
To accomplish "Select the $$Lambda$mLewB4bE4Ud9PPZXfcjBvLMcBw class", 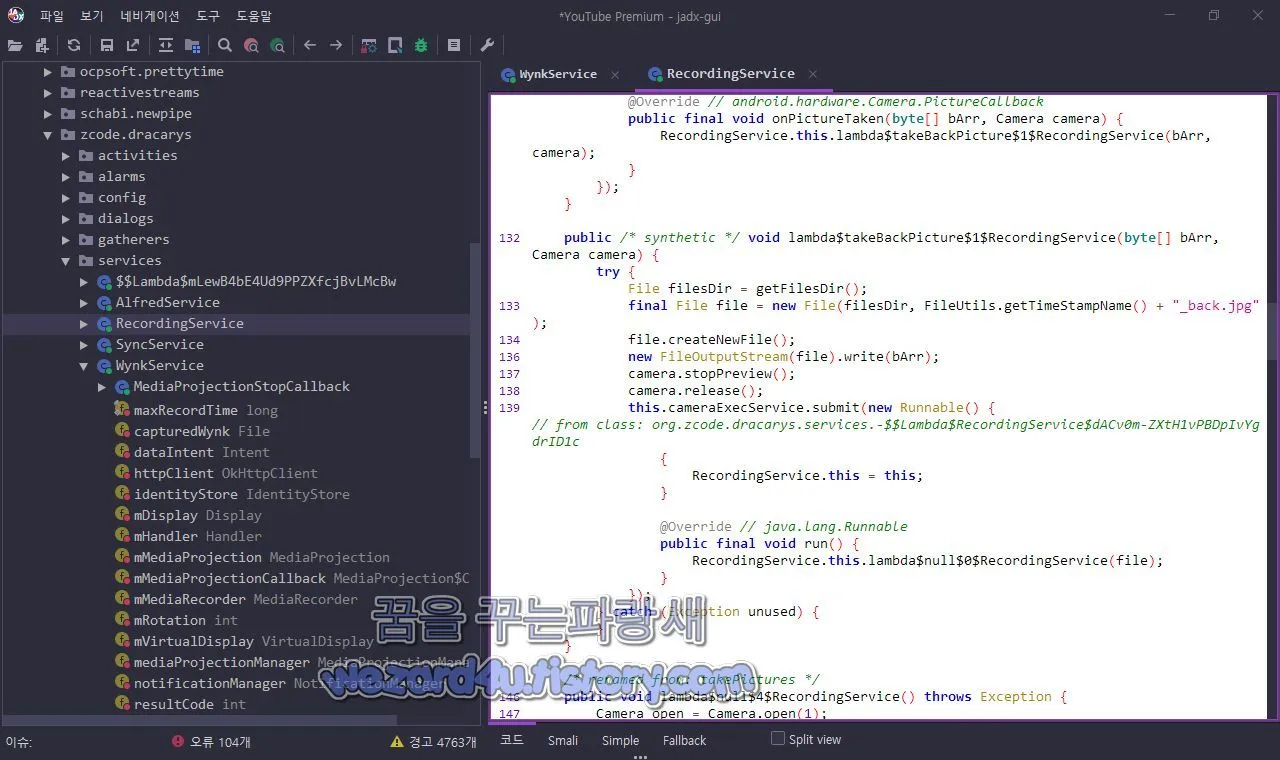I will 256,282.
